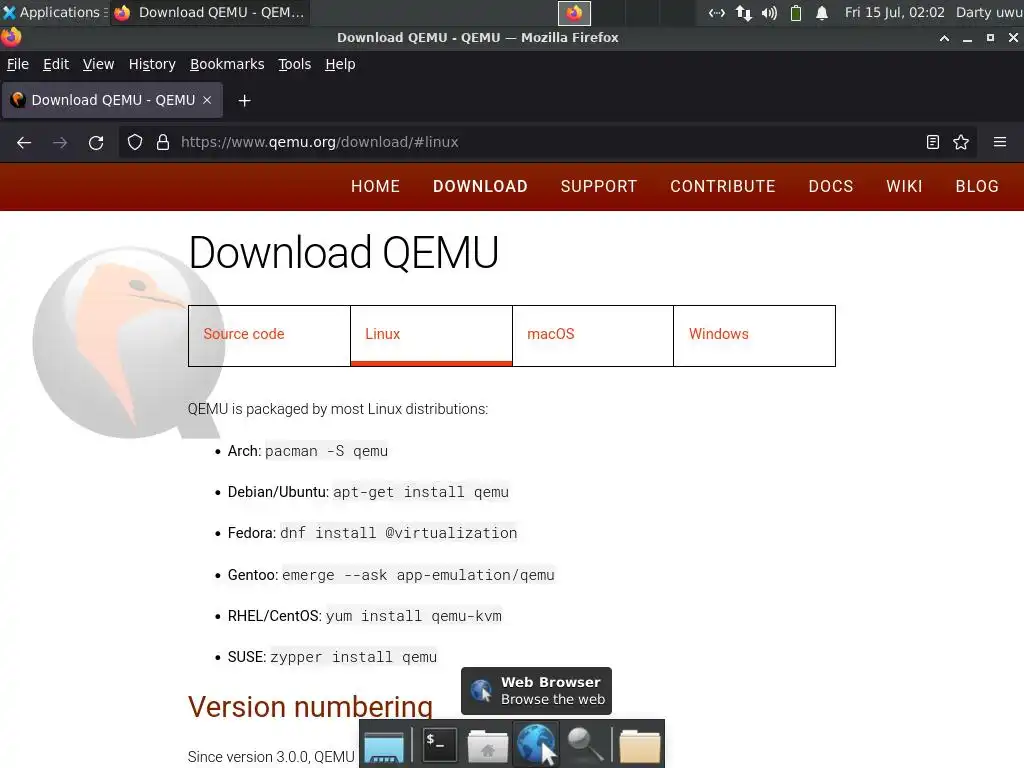The width and height of the screenshot is (1024, 768).
Task: Go back using the Firefox back arrow
Action: click(24, 142)
